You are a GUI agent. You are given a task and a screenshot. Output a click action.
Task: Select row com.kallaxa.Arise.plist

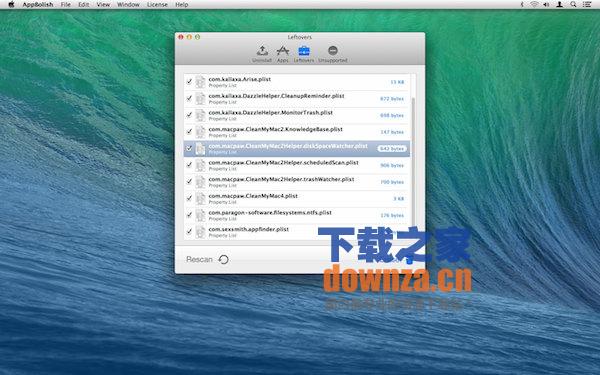(297, 82)
